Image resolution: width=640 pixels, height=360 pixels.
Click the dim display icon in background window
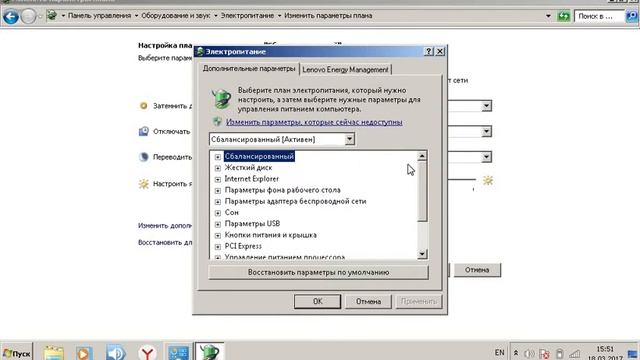(x=143, y=106)
